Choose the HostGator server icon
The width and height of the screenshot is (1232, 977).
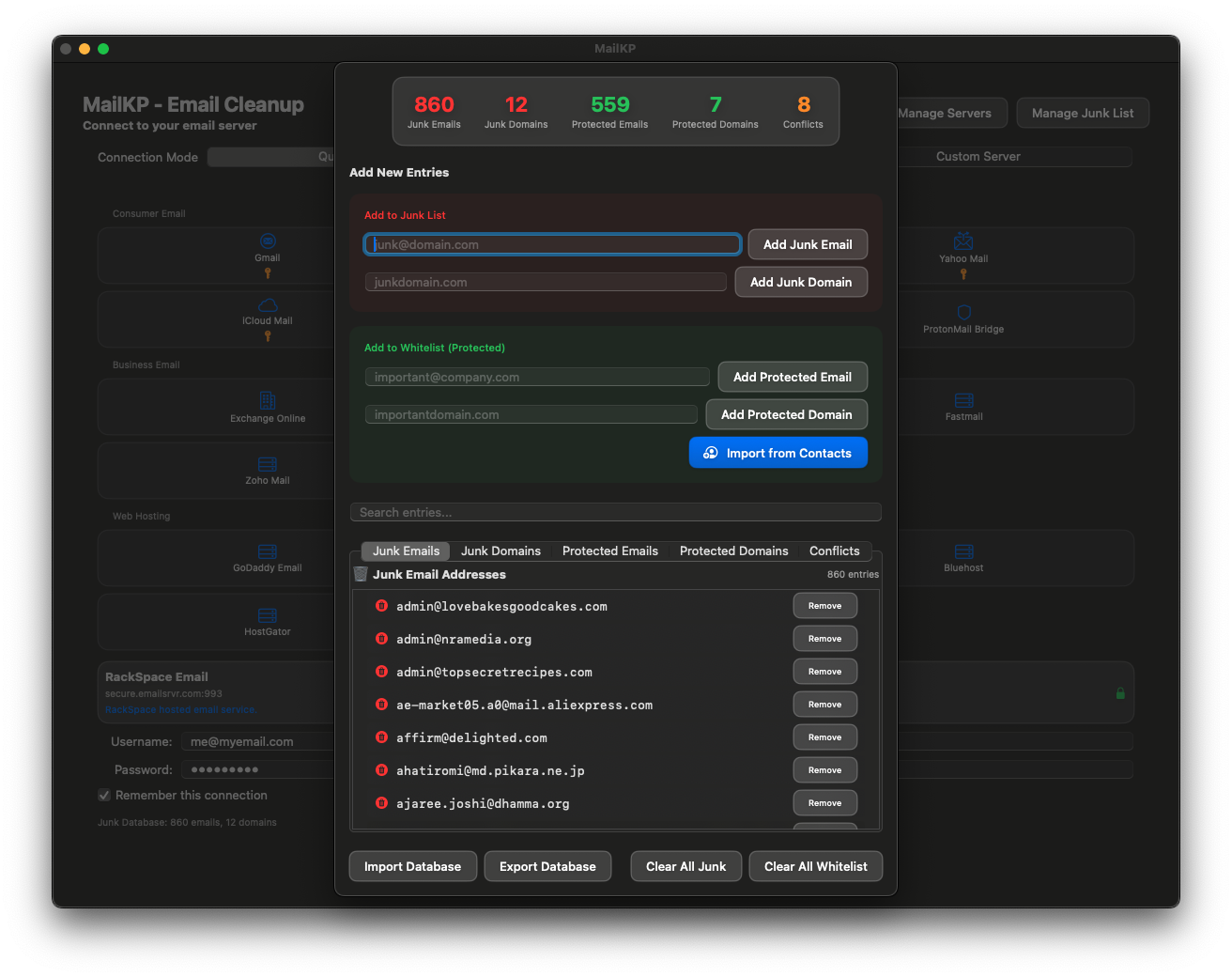coord(268,615)
